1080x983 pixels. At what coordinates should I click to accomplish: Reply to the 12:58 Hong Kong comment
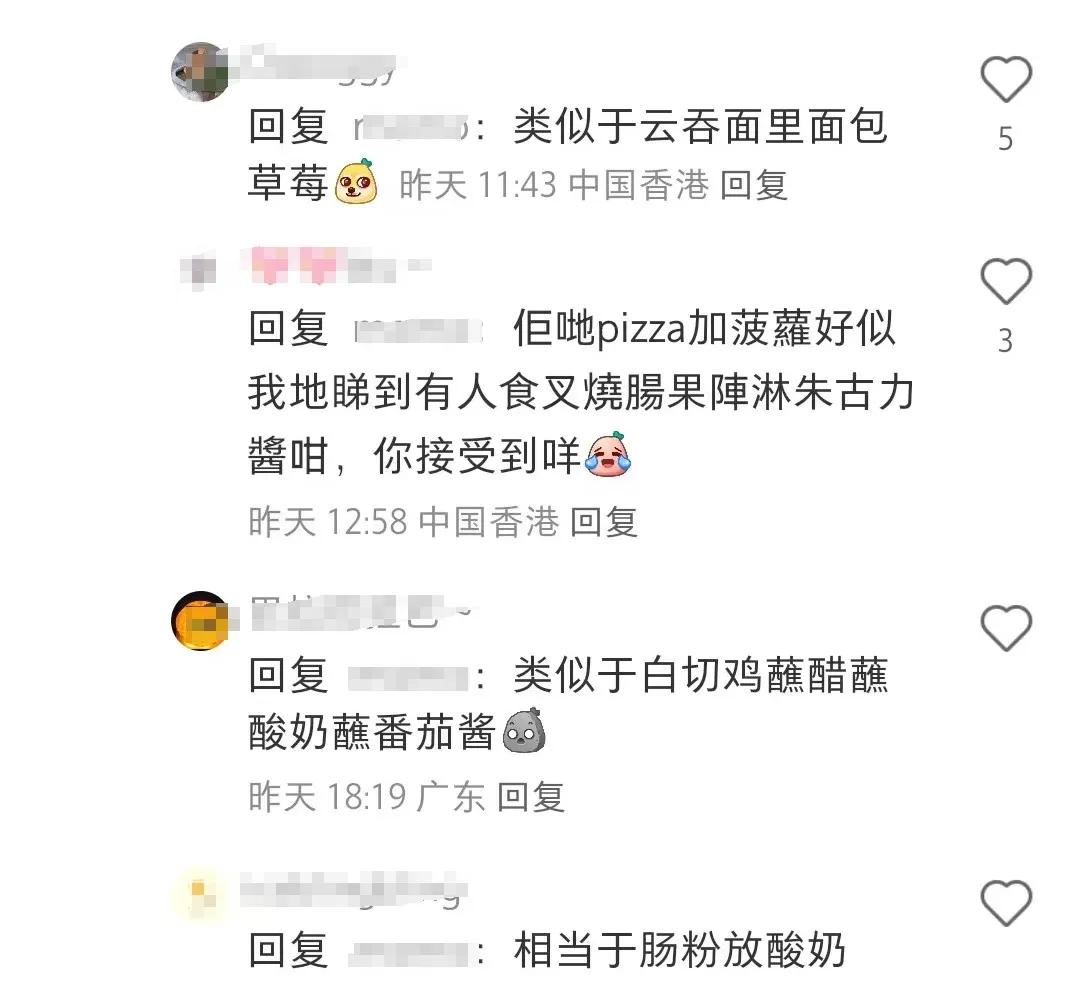(603, 521)
